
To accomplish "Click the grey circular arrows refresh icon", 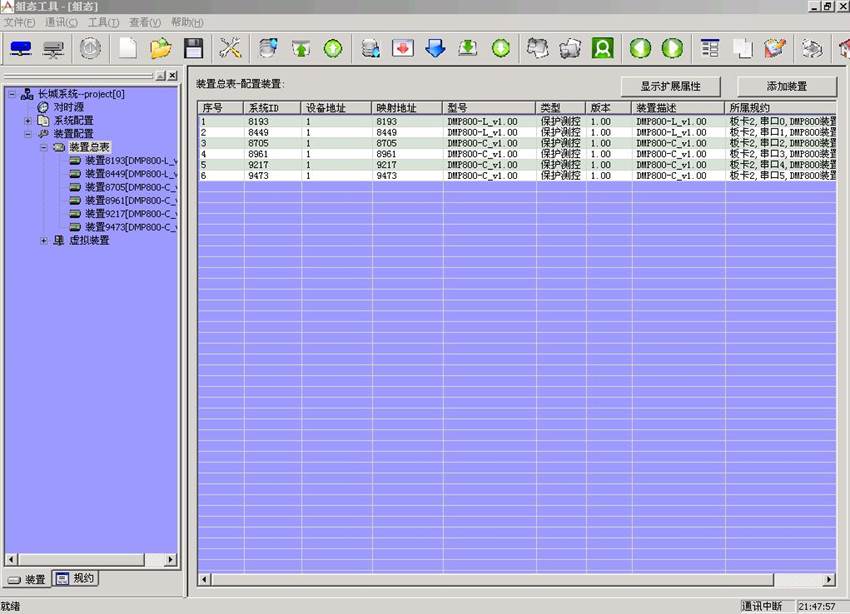I will pyautogui.click(x=812, y=49).
